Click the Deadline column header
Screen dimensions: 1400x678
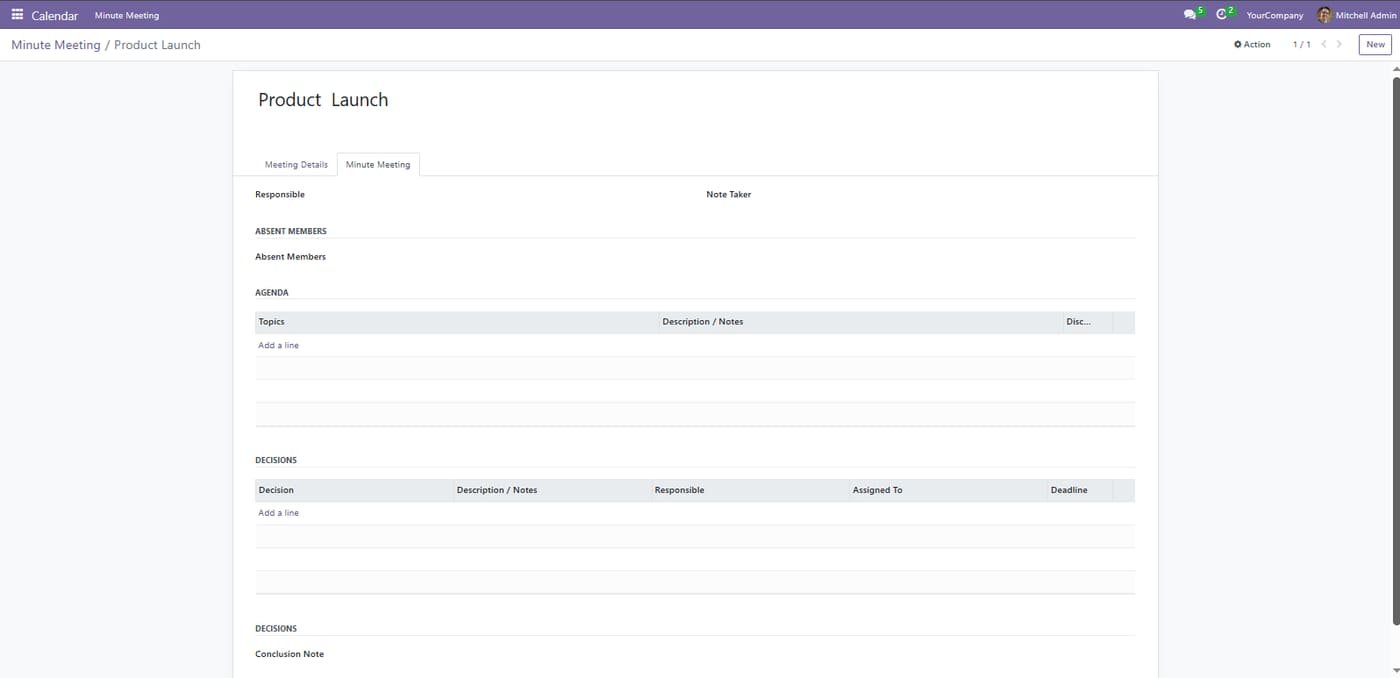click(x=1080, y=490)
